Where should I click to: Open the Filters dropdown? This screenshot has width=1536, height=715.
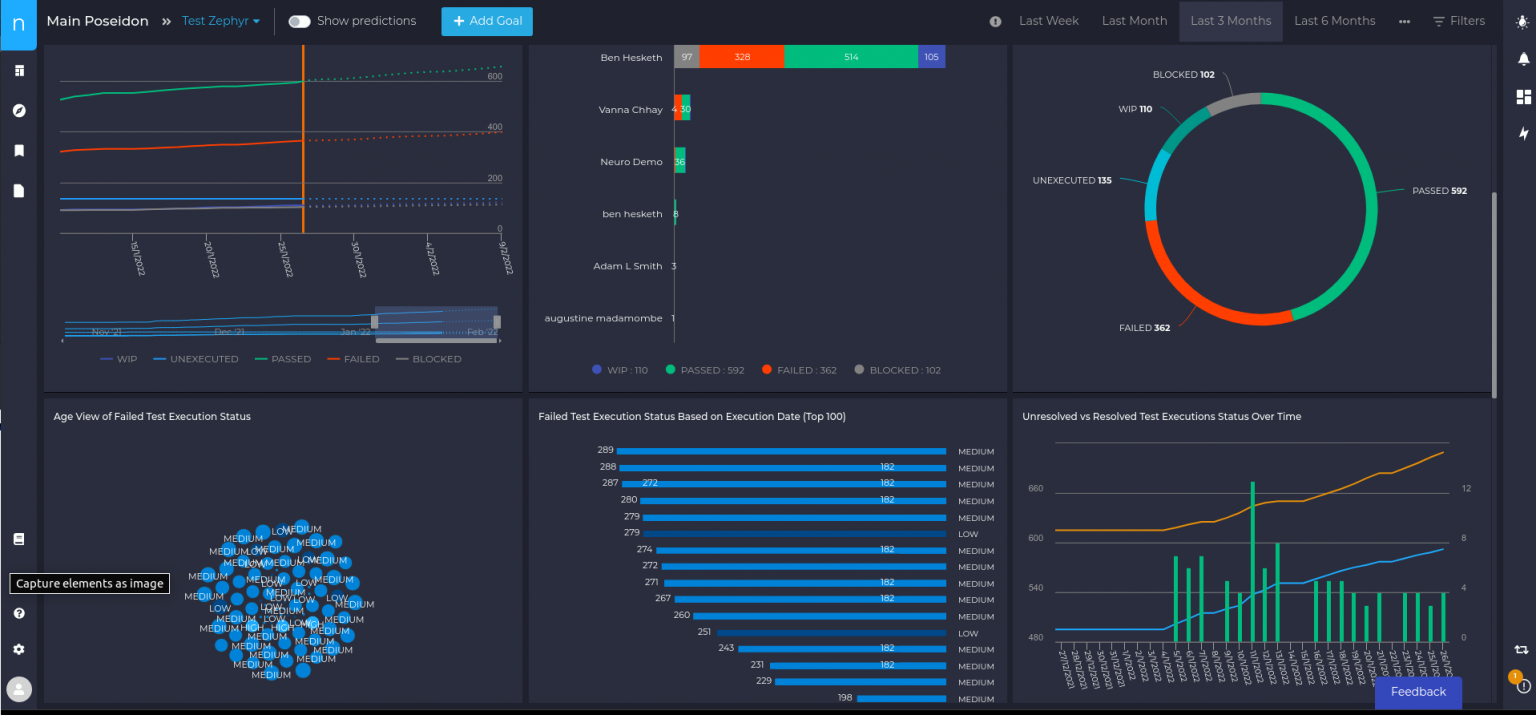tap(1458, 20)
